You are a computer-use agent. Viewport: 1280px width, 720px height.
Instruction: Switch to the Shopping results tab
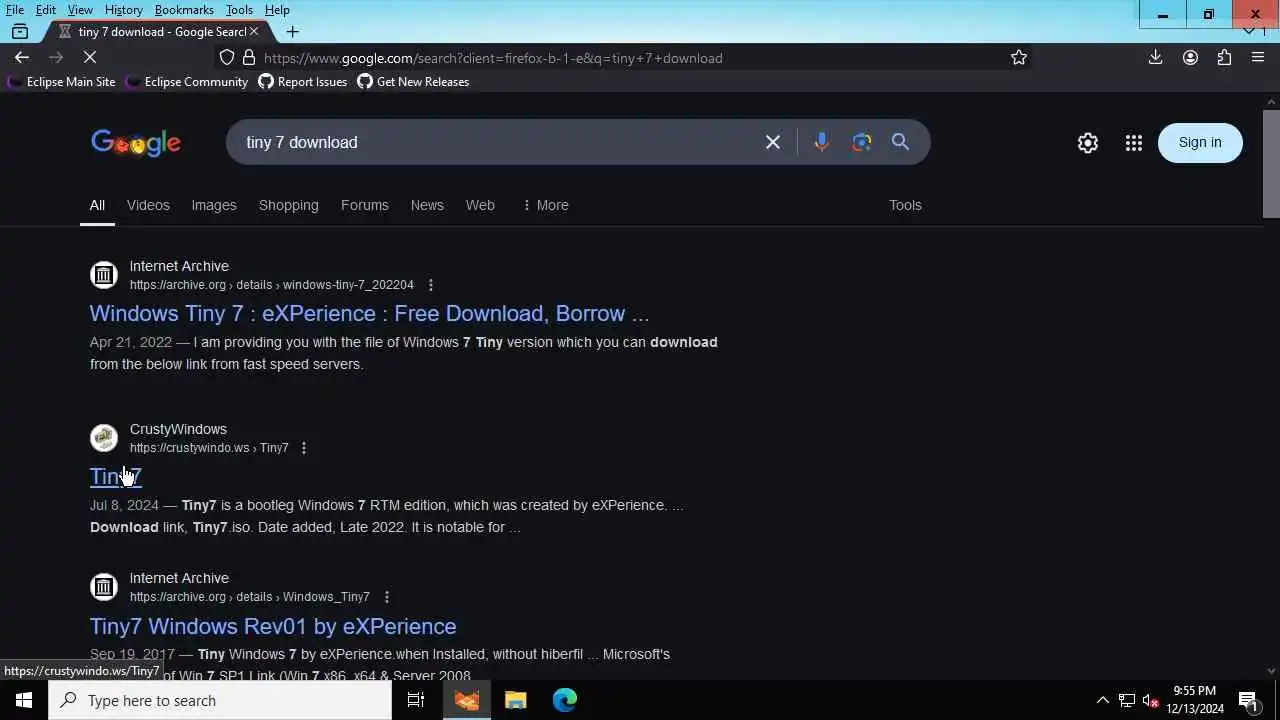(289, 205)
